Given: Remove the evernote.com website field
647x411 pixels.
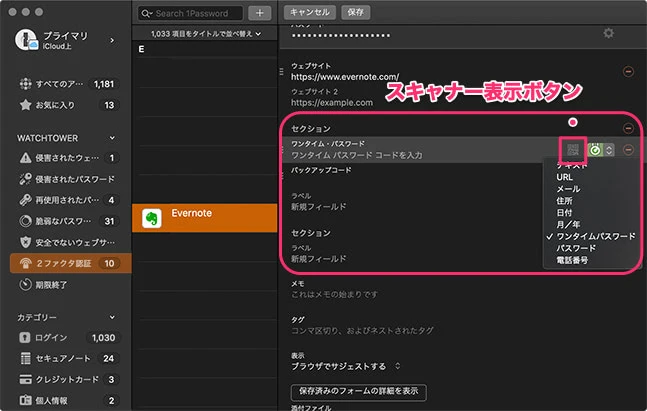Looking at the screenshot, I should [628, 72].
